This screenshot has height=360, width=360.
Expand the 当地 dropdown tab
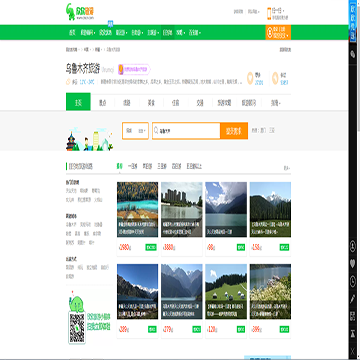point(275,103)
